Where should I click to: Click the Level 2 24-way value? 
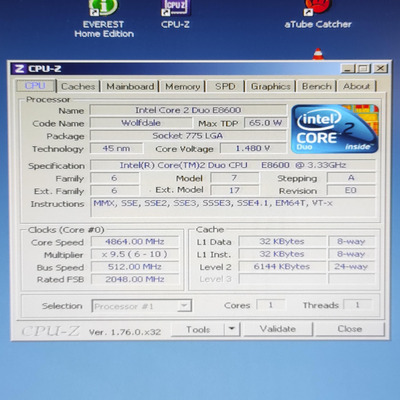coord(351,266)
